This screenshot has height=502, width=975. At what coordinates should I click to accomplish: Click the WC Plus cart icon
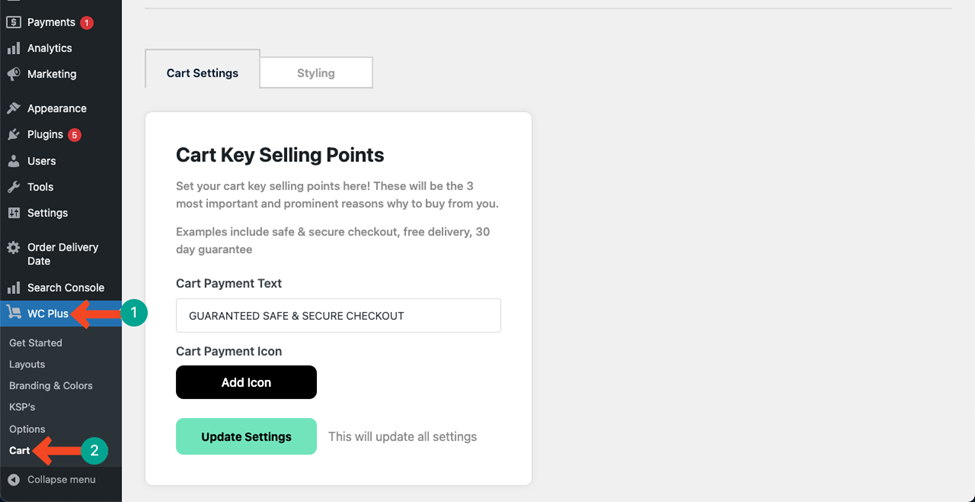pyautogui.click(x=13, y=313)
